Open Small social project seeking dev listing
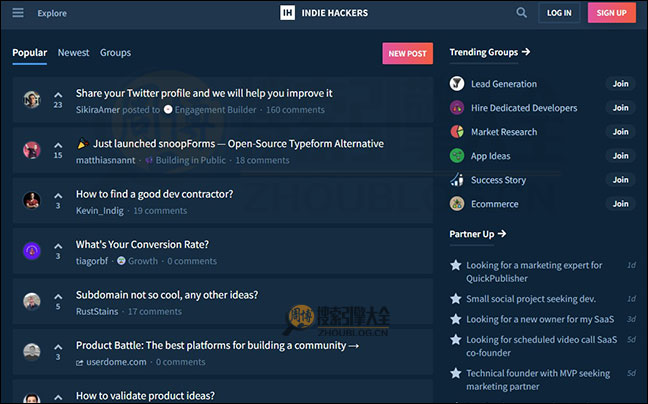The image size is (648, 404). coord(531,299)
